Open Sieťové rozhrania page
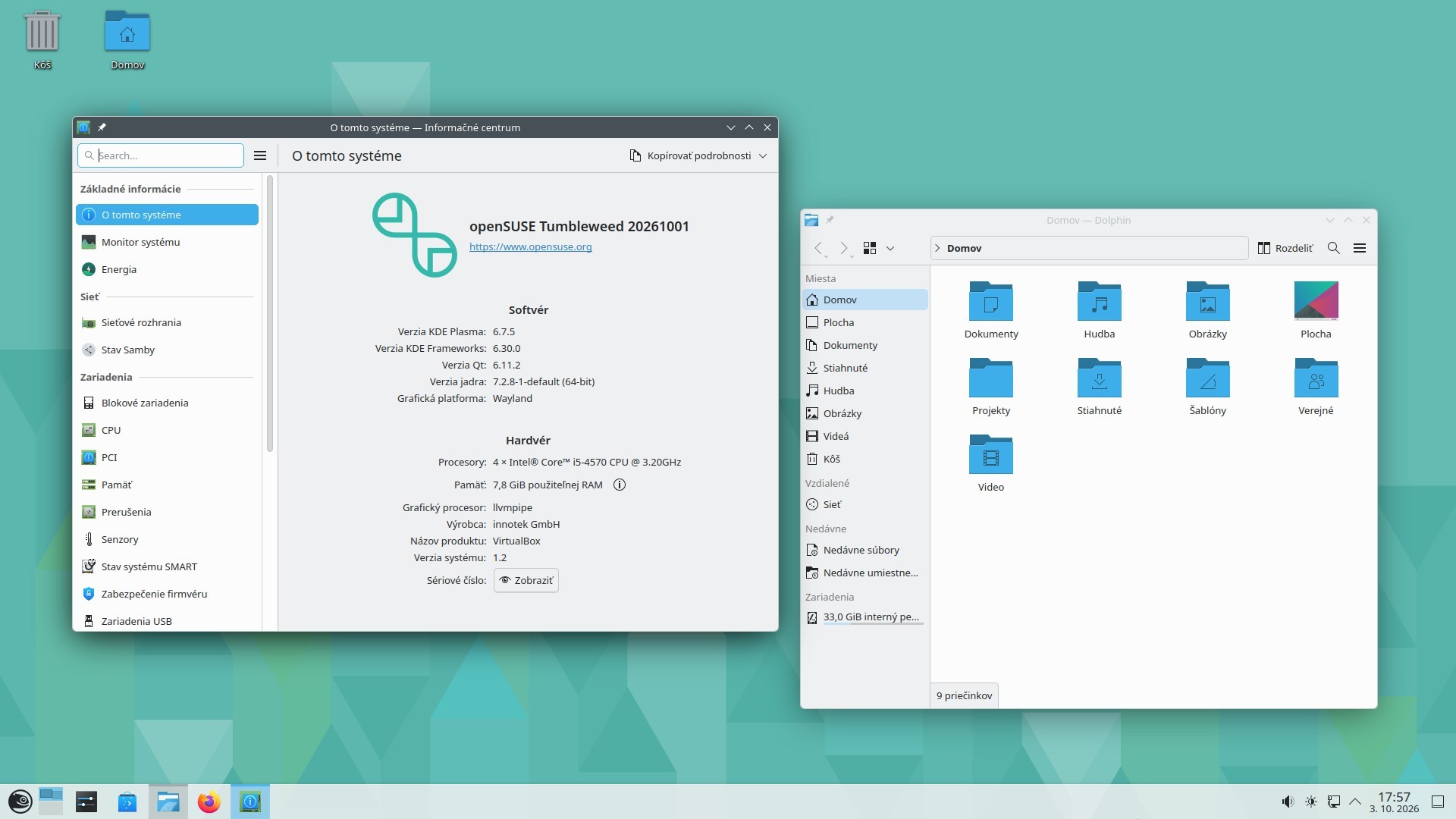1456x819 pixels. coord(167,322)
